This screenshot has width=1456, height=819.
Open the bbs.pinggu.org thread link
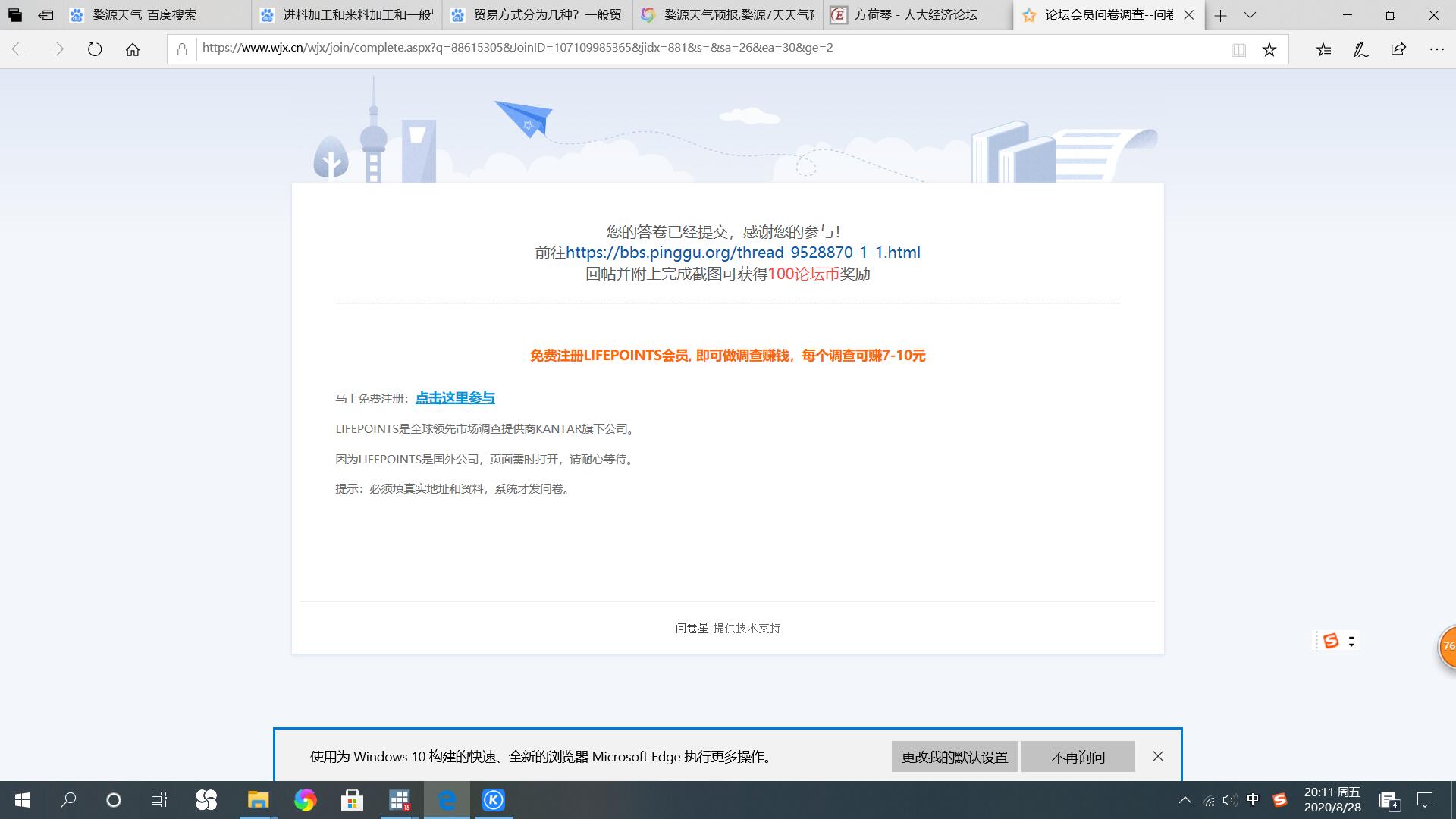[742, 253]
